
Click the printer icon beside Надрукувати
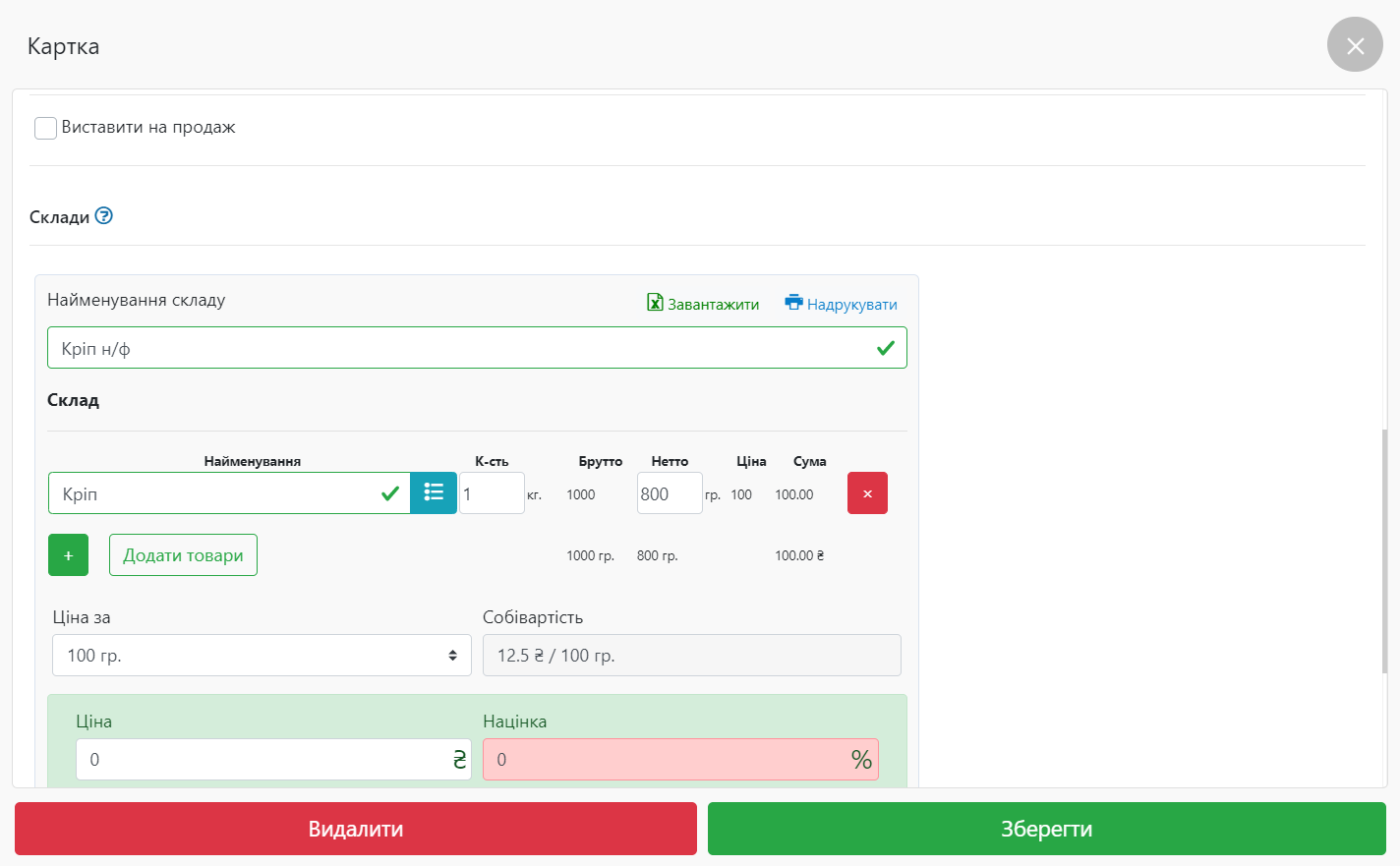pyautogui.click(x=793, y=303)
